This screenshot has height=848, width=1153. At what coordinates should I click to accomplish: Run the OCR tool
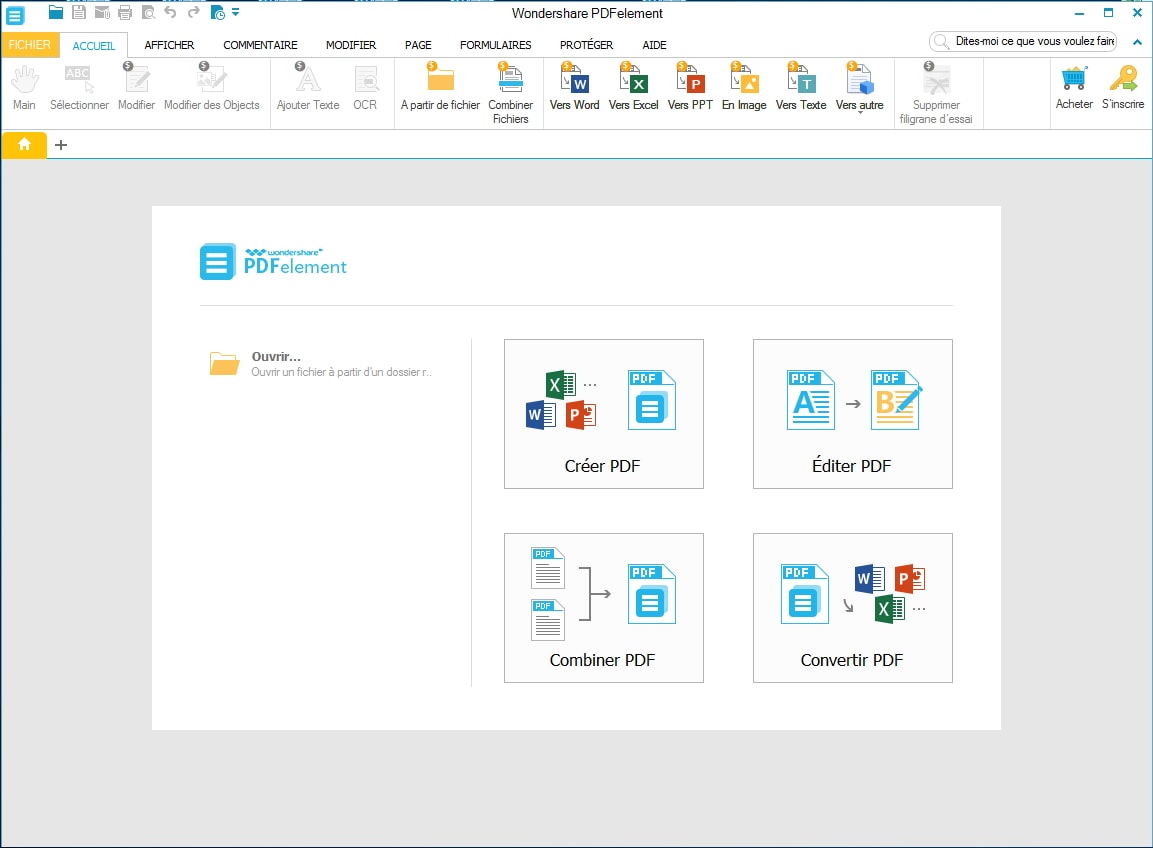[x=365, y=88]
